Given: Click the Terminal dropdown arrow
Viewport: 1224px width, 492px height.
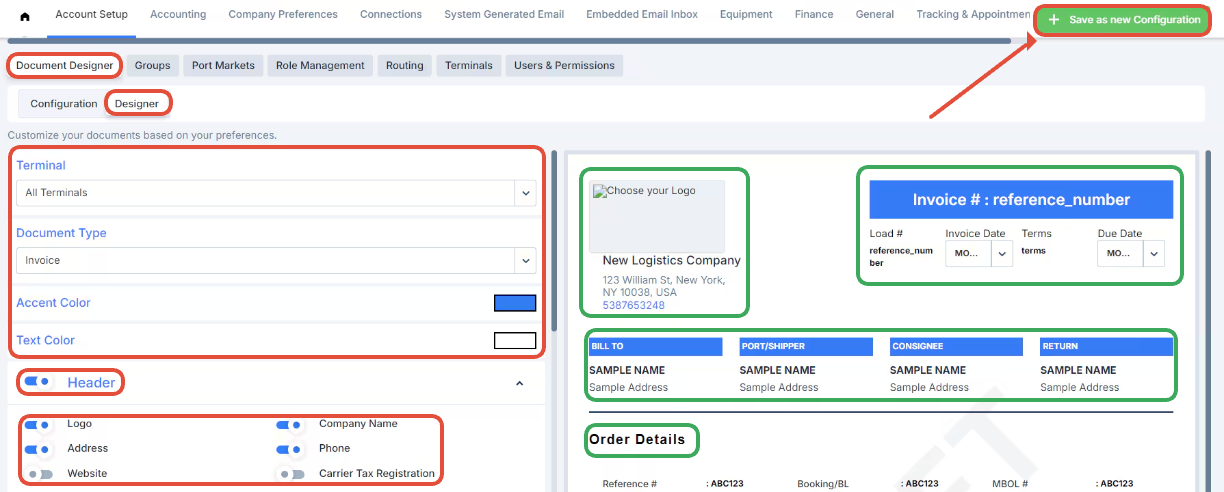Looking at the screenshot, I should [525, 193].
